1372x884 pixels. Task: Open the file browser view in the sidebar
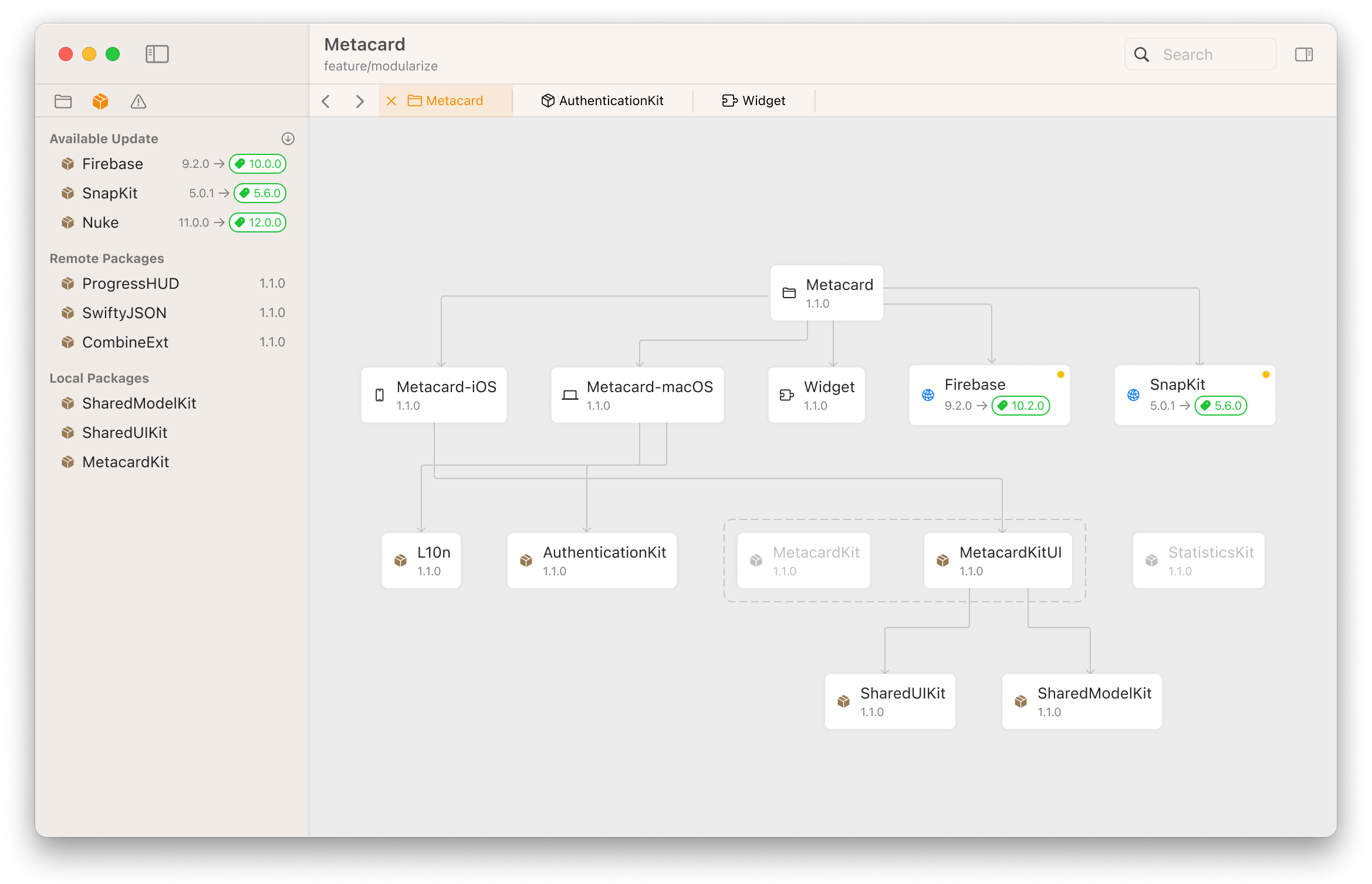tap(63, 101)
